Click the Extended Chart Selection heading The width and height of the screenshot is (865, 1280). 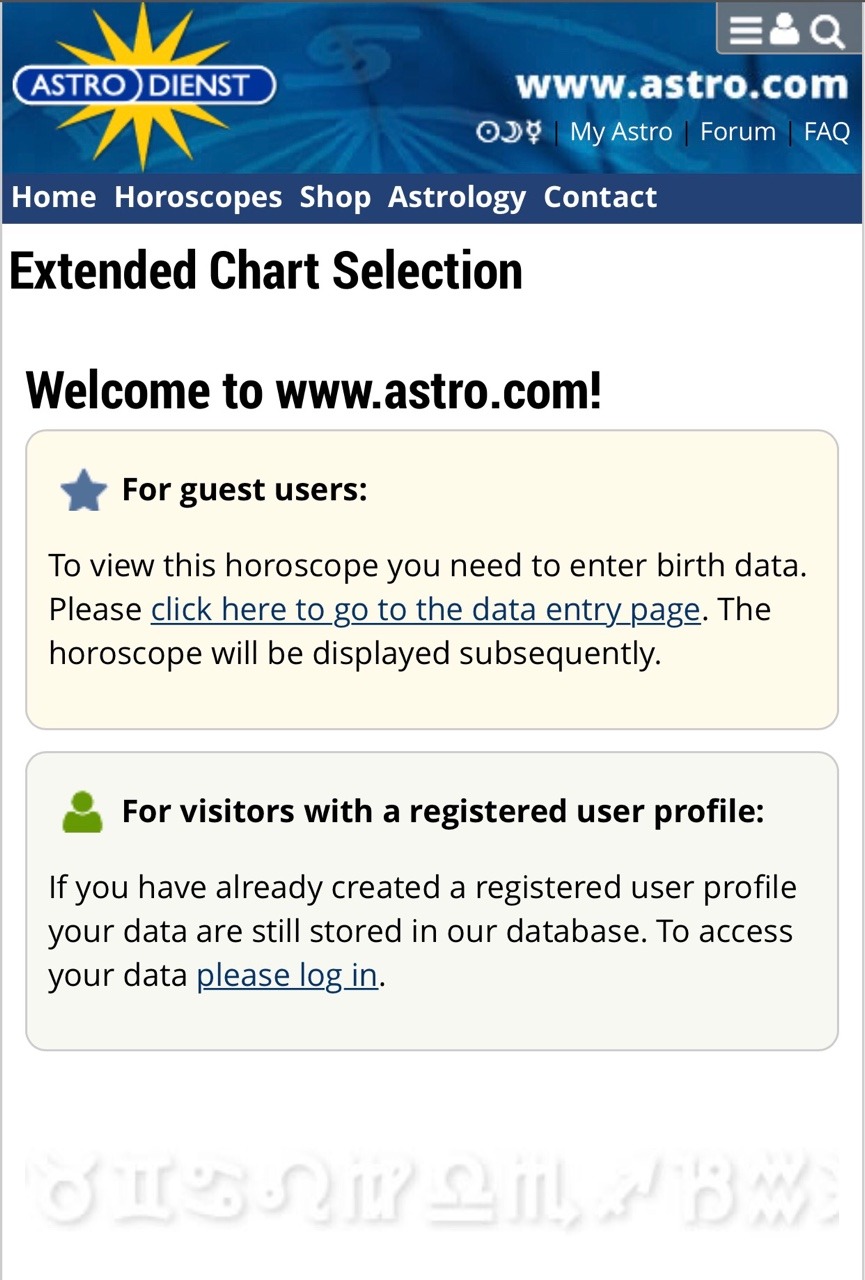pos(266,271)
